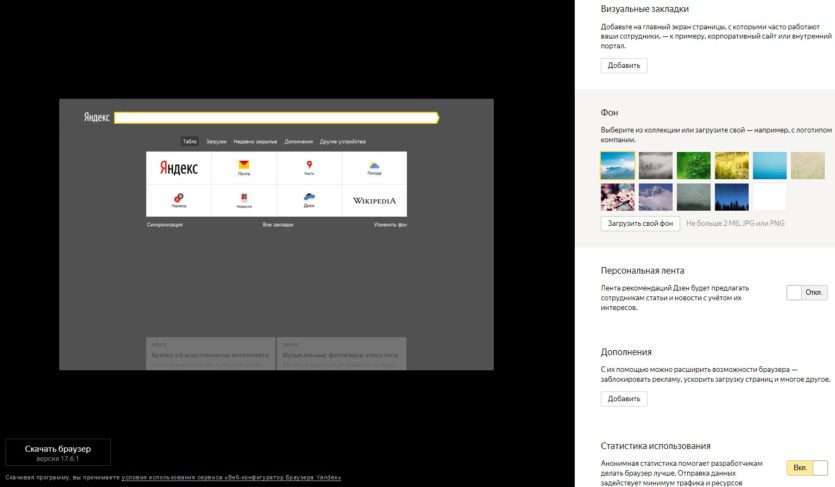The image size is (835, 487).
Task: Switch to the Другие устройства tab
Action: pos(342,142)
